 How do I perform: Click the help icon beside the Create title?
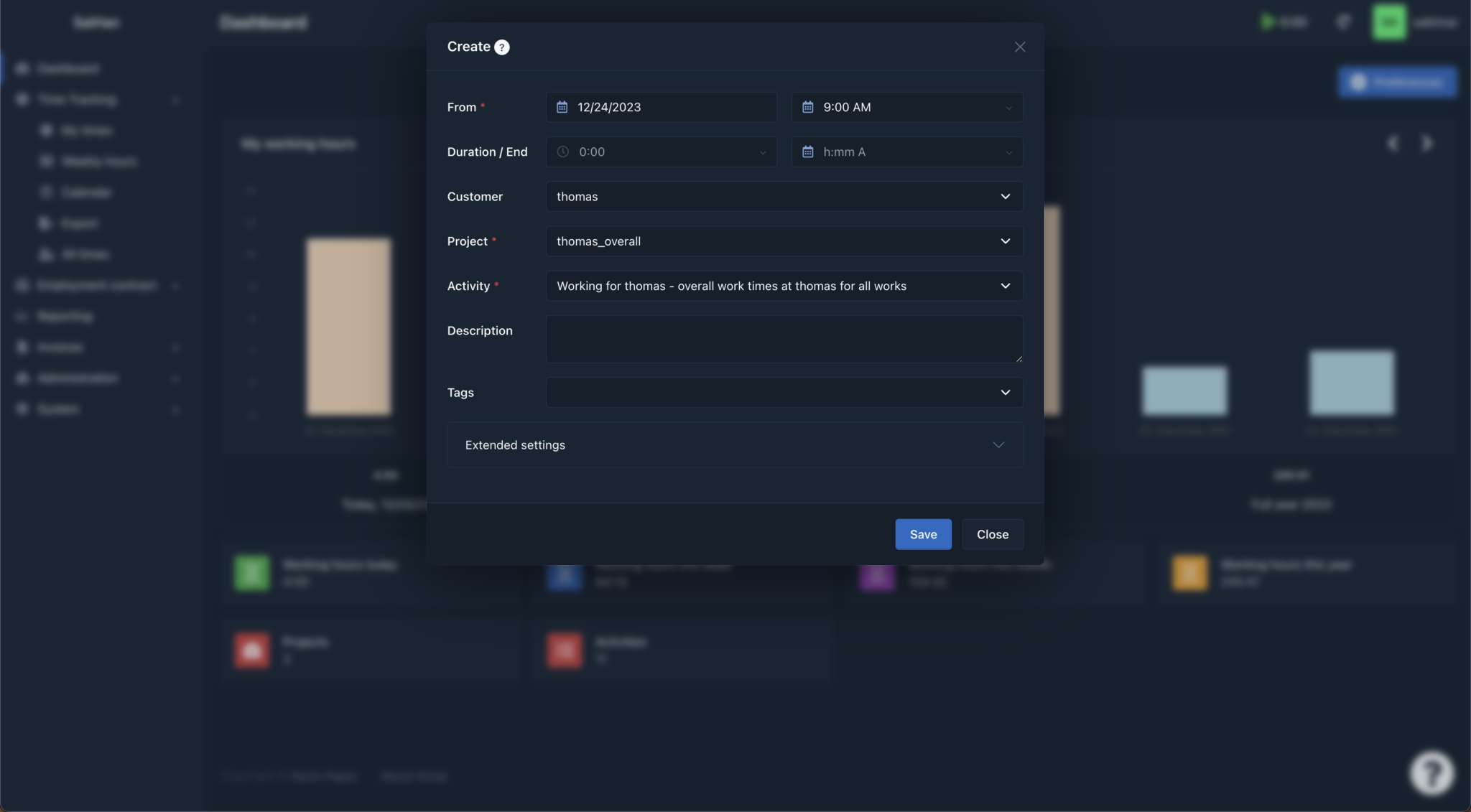pos(500,47)
